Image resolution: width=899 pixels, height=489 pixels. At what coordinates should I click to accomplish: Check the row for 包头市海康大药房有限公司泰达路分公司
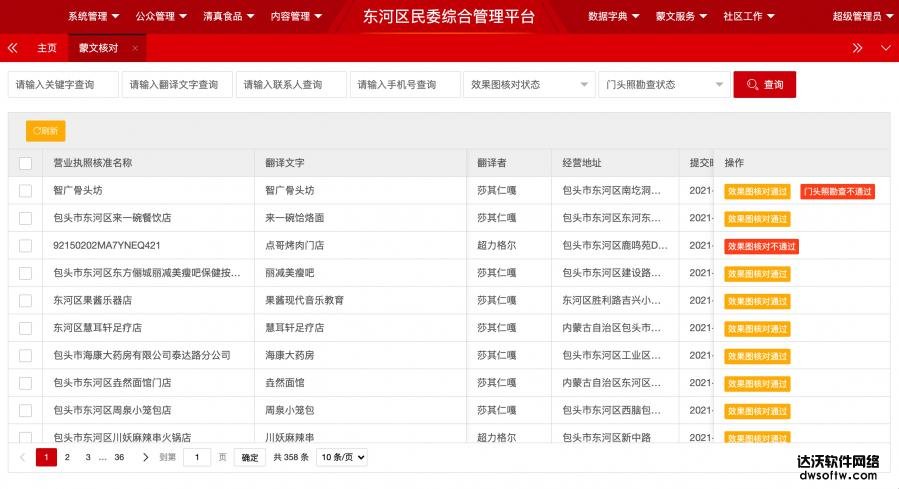click(25, 355)
